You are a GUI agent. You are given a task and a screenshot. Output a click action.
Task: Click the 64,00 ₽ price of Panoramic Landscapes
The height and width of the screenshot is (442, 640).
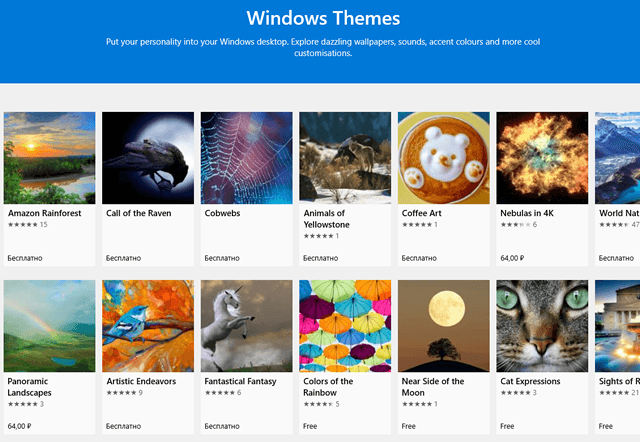pyautogui.click(x=19, y=426)
